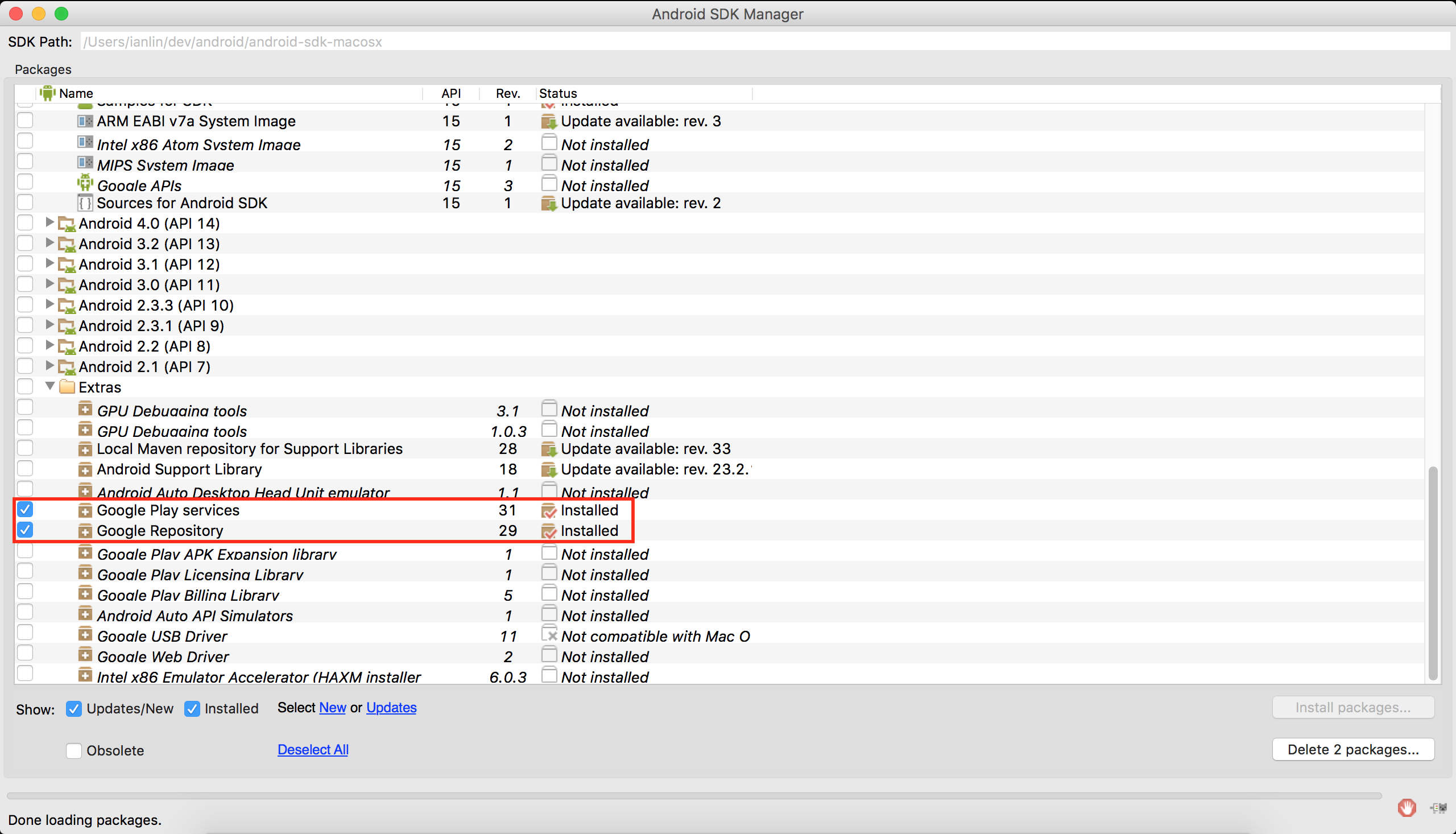Expand the Android 4.0 (API 14) group
Viewport: 1456px width, 834px height.
click(x=50, y=222)
